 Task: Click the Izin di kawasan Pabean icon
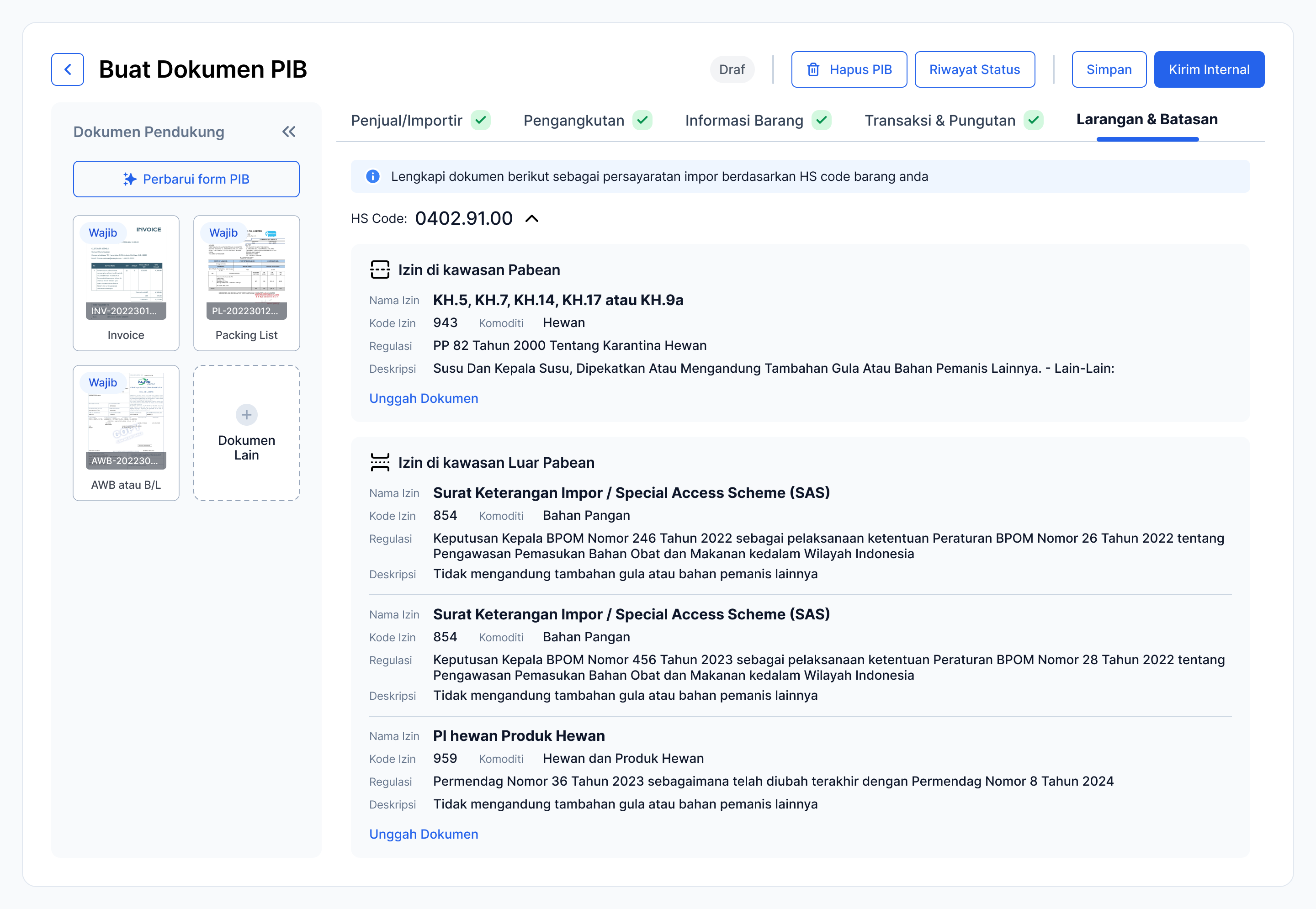(379, 270)
